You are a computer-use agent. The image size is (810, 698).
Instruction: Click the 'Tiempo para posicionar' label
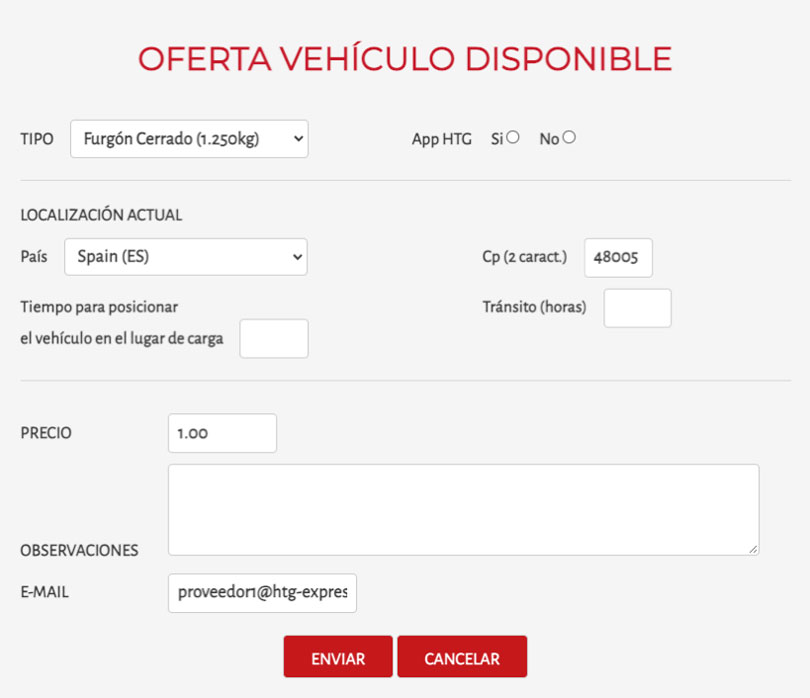tap(99, 307)
